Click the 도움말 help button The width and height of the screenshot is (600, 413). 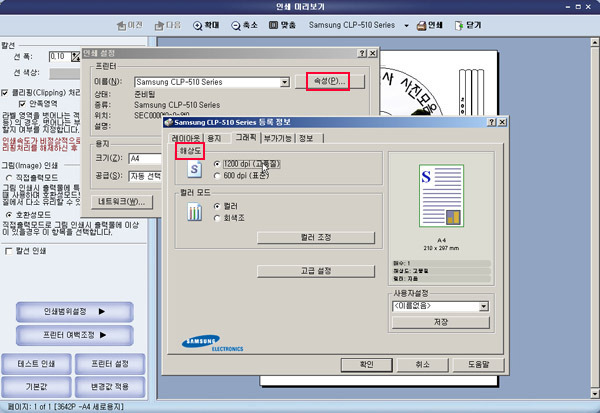pyautogui.click(x=478, y=365)
